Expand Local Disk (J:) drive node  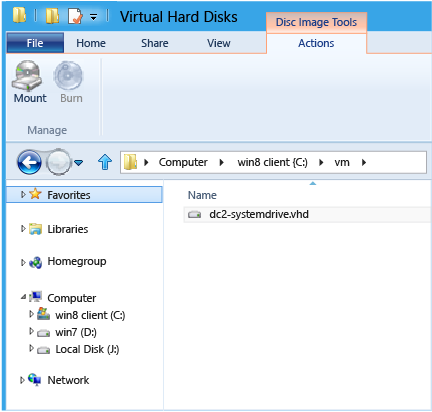31,348
